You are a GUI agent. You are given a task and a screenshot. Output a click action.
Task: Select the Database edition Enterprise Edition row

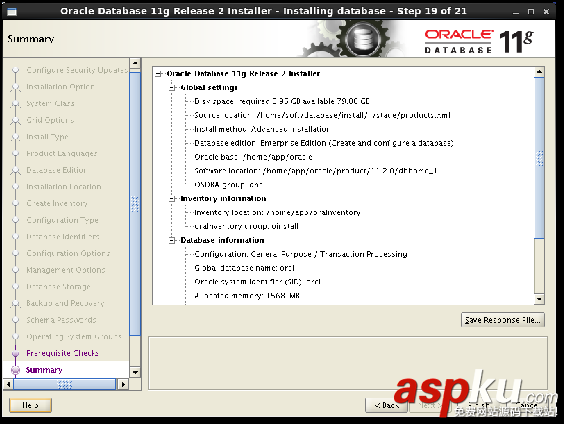[x=324, y=143]
